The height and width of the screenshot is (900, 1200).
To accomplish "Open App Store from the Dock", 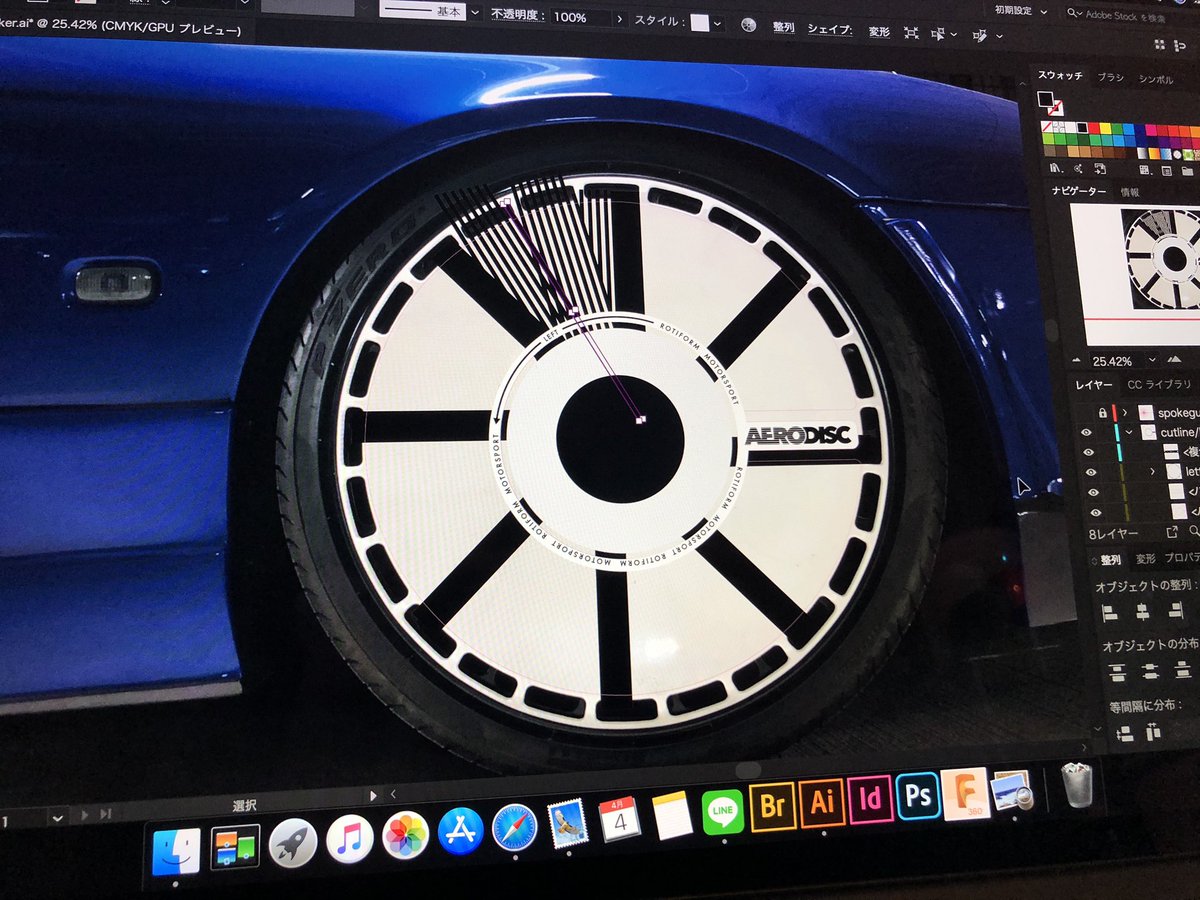I will click(460, 830).
